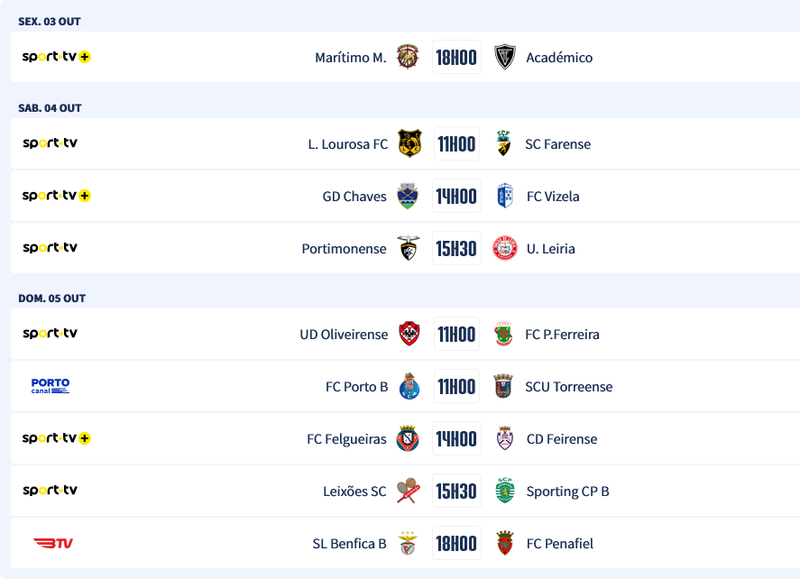Image resolution: width=800 pixels, height=579 pixels.
Task: Click 18H00 kickoff time for Benfica B
Action: [x=456, y=544]
